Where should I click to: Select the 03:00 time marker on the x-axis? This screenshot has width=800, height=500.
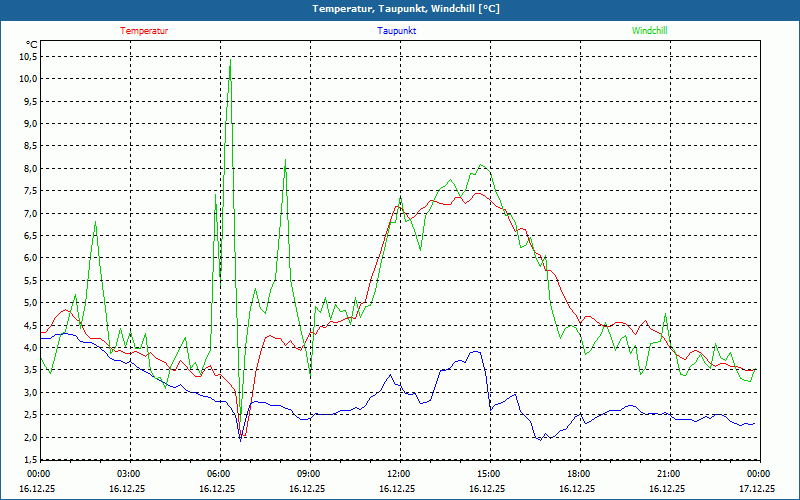[x=129, y=474]
